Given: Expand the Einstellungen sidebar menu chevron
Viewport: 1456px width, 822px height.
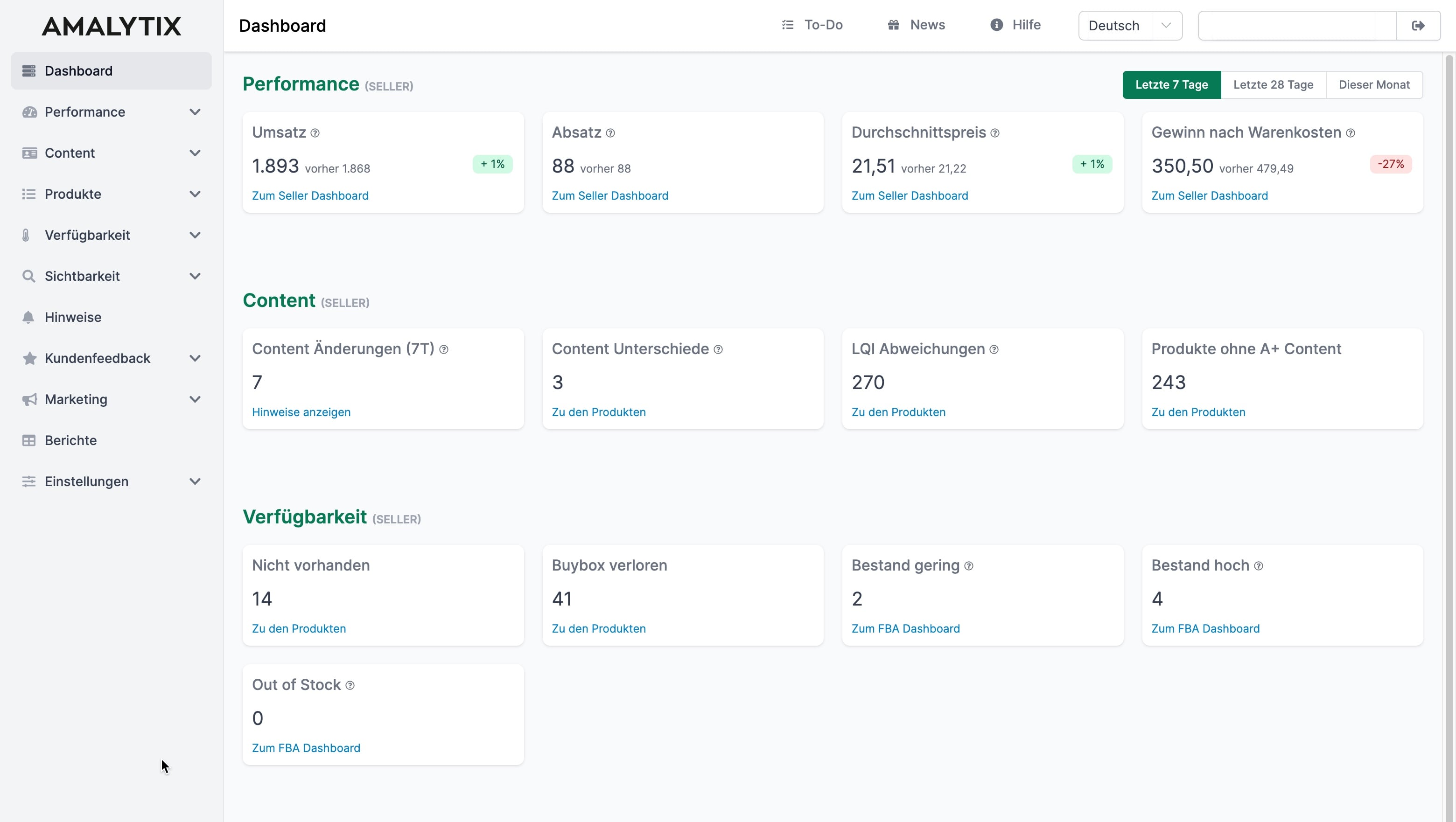Looking at the screenshot, I should tap(195, 481).
